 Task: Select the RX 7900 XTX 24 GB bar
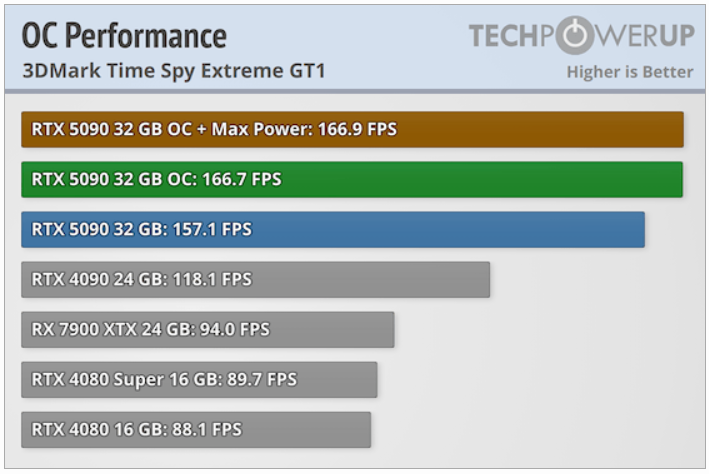[208, 330]
